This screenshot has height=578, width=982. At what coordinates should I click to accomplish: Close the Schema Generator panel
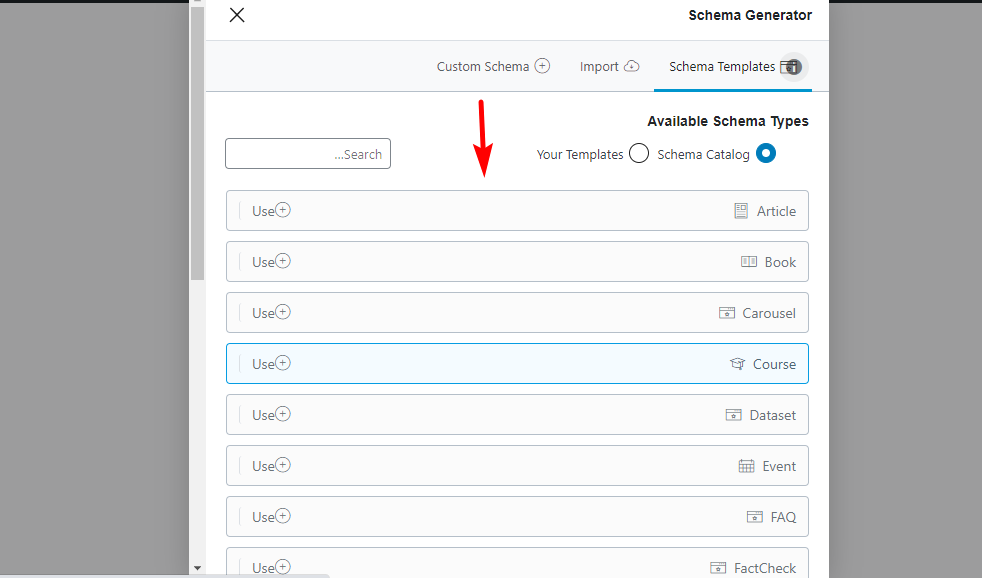tap(237, 15)
